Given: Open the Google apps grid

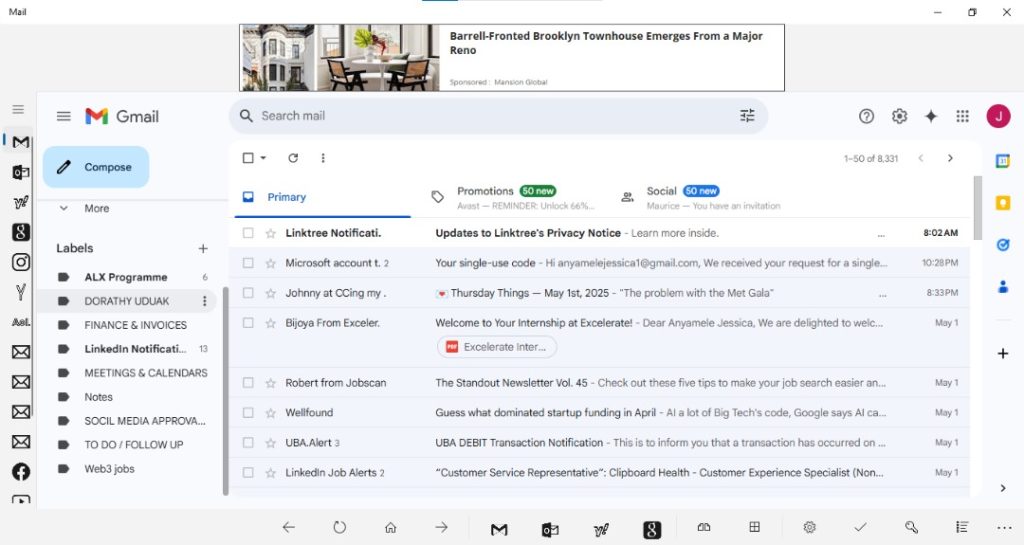Looking at the screenshot, I should (962, 116).
